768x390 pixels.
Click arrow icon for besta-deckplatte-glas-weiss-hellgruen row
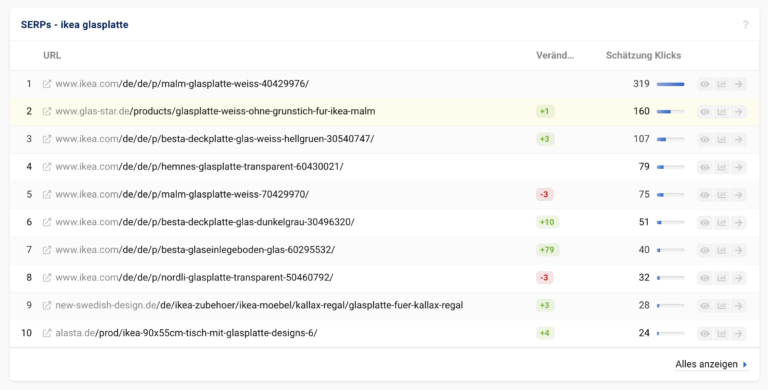(x=738, y=140)
